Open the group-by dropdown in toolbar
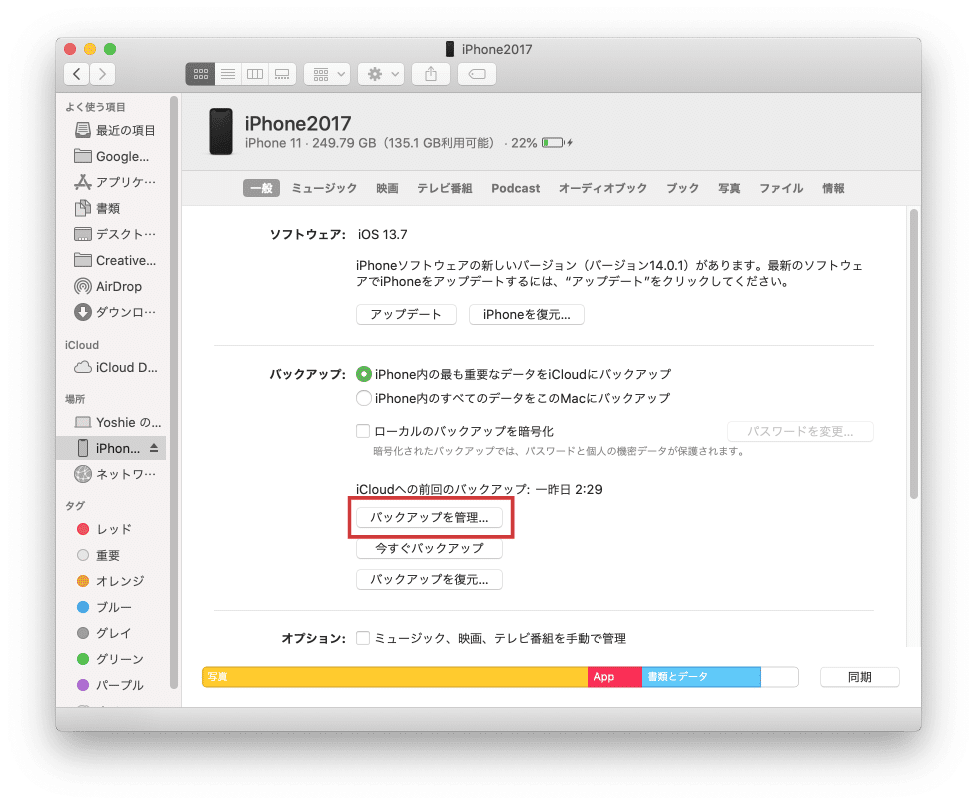Viewport: 977px width, 805px height. [327, 74]
